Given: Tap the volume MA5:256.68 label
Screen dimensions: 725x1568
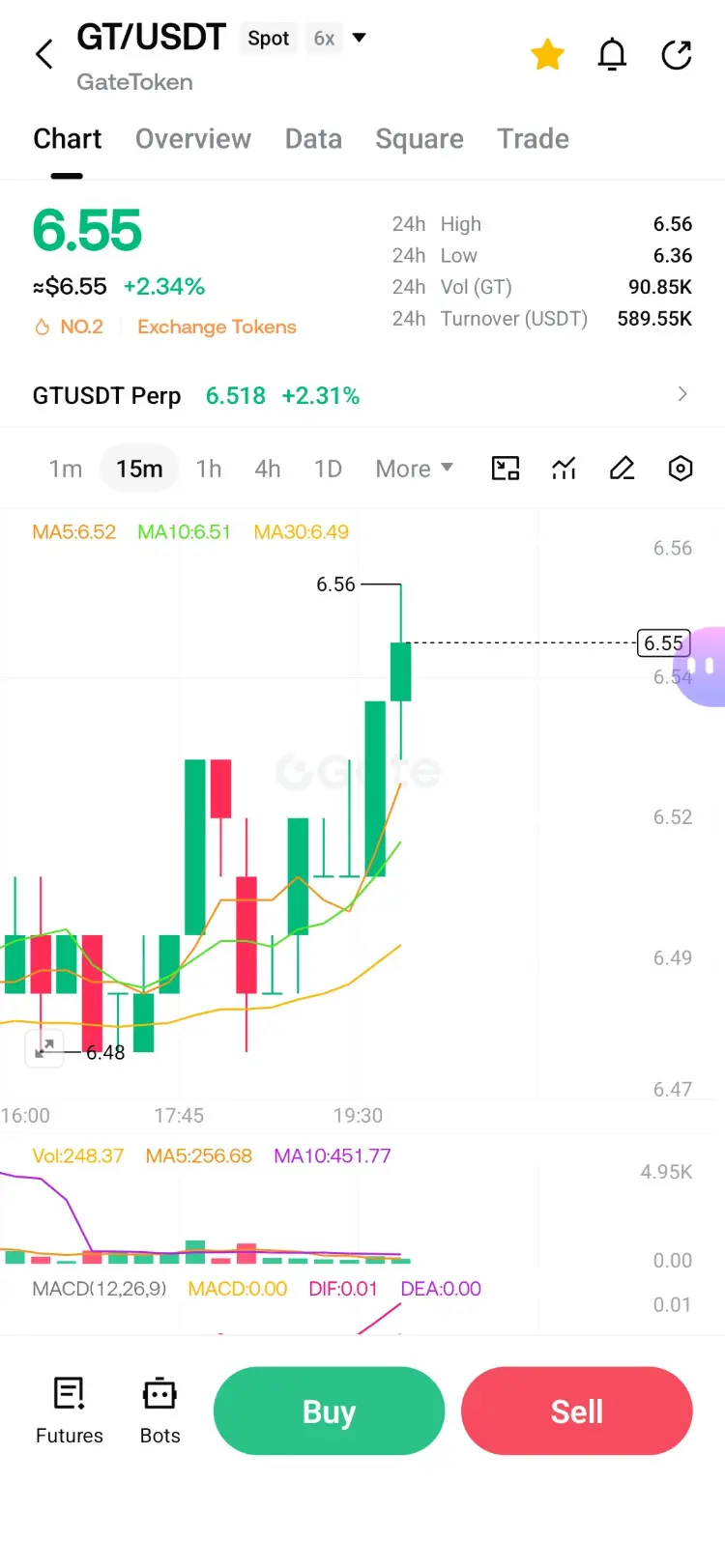Looking at the screenshot, I should point(198,1156).
